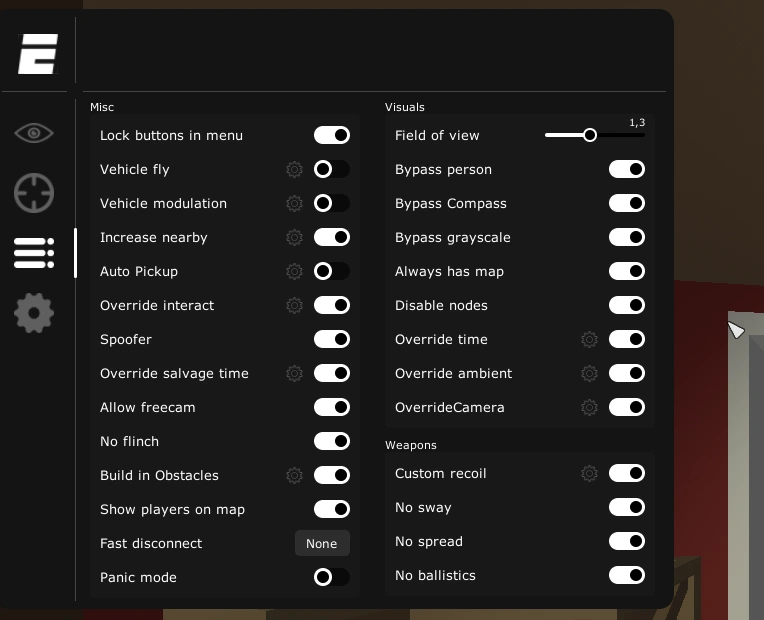Click the E logo at top left

(x=38, y=54)
